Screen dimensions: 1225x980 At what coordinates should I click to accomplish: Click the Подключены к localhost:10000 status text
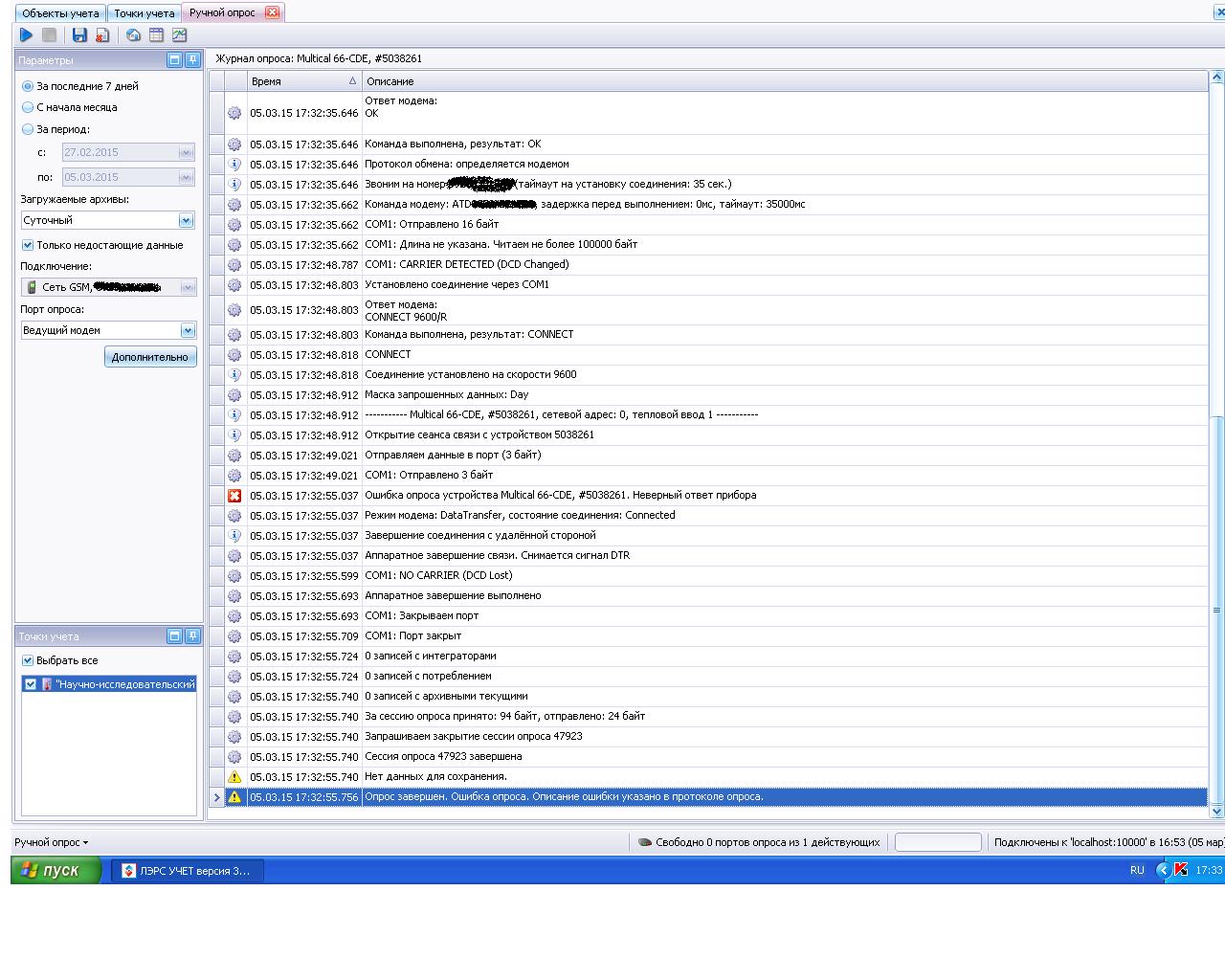[1108, 842]
